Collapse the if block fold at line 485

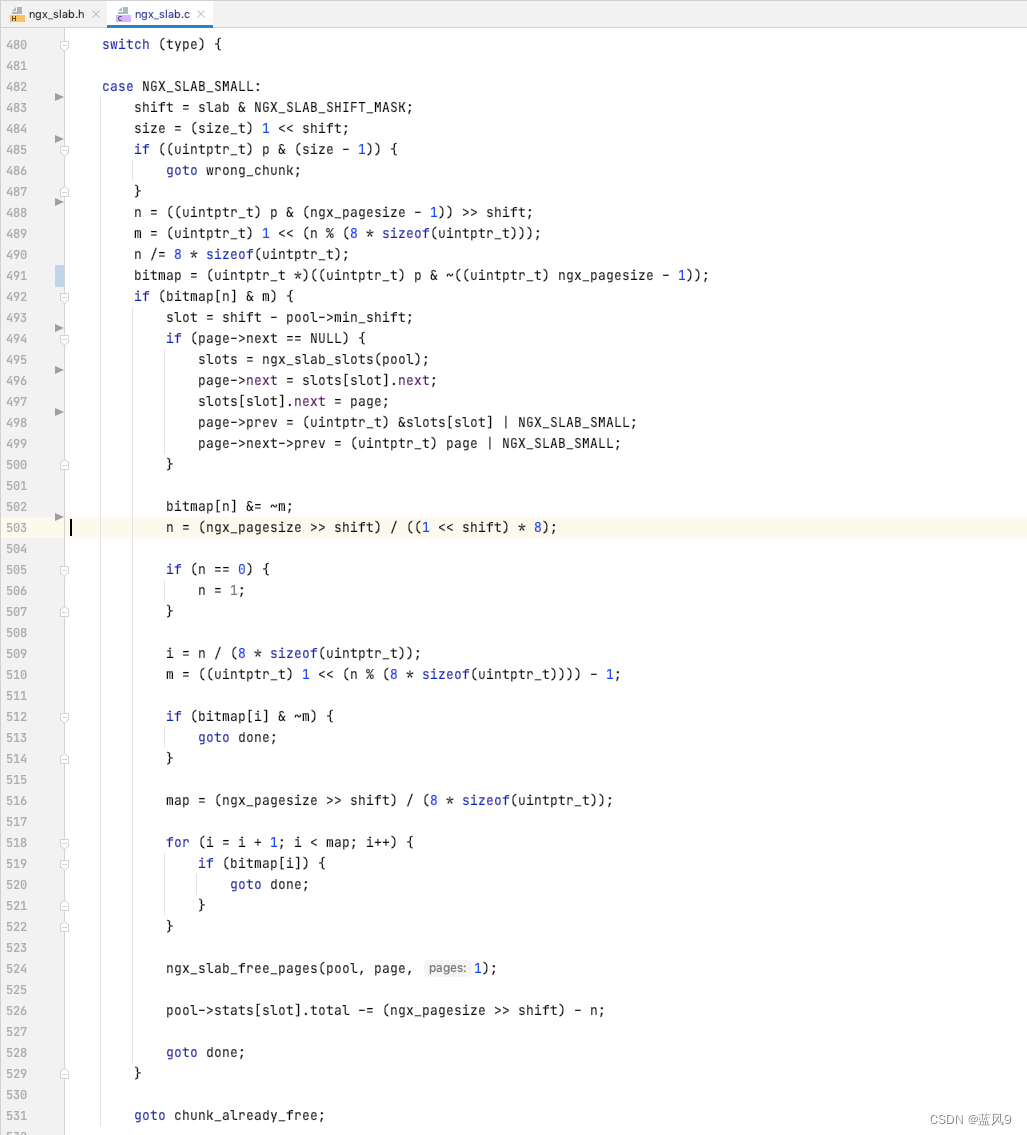point(62,149)
